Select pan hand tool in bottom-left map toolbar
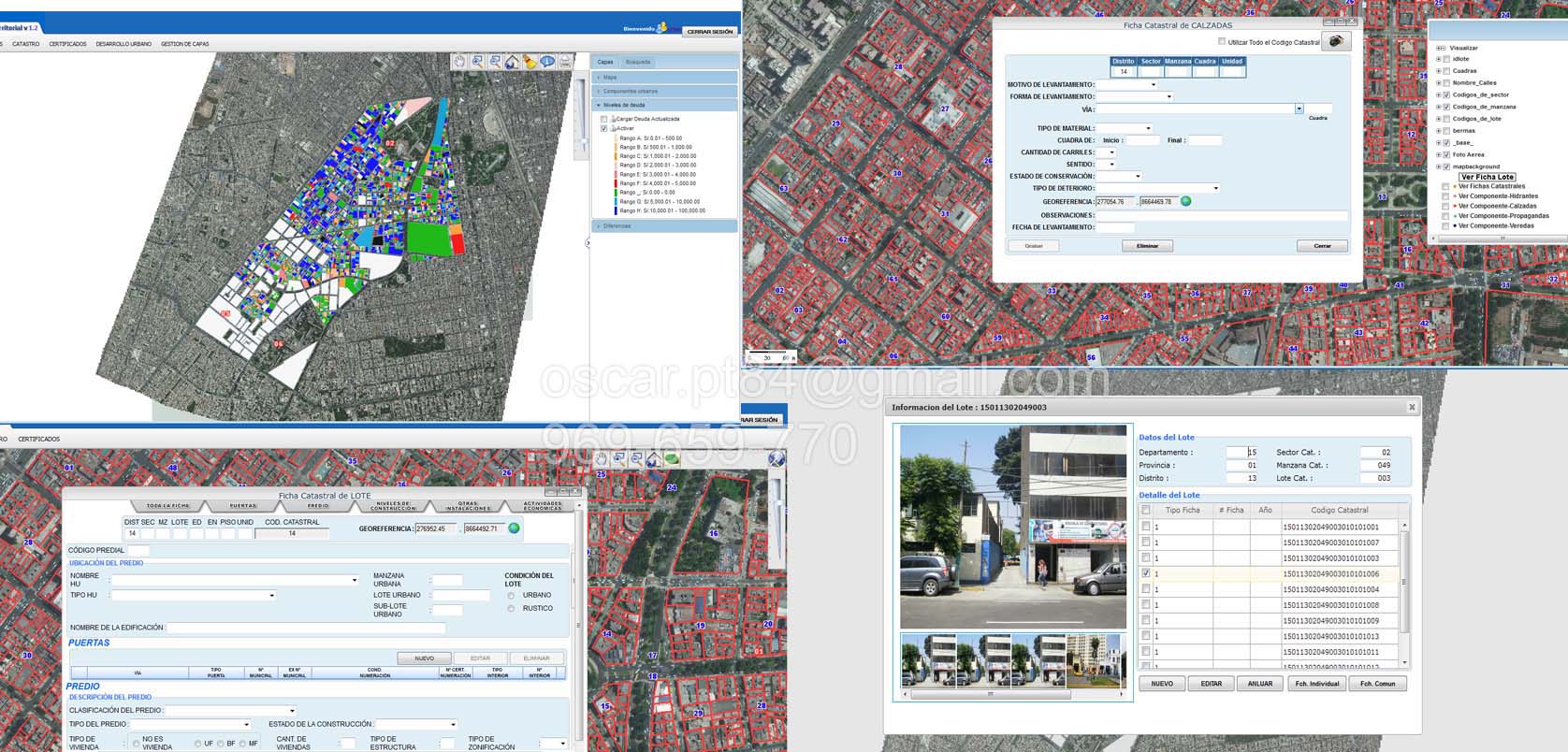The height and width of the screenshot is (752, 1568). [x=602, y=459]
